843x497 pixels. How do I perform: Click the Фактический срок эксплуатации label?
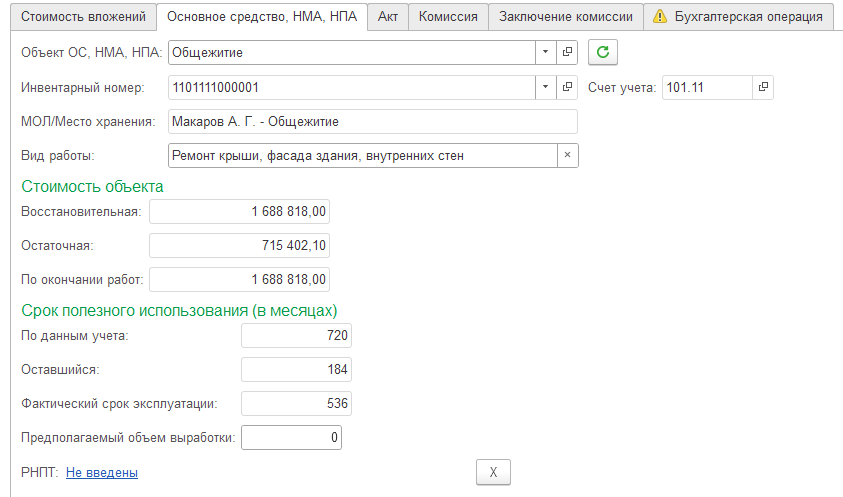[x=119, y=403]
